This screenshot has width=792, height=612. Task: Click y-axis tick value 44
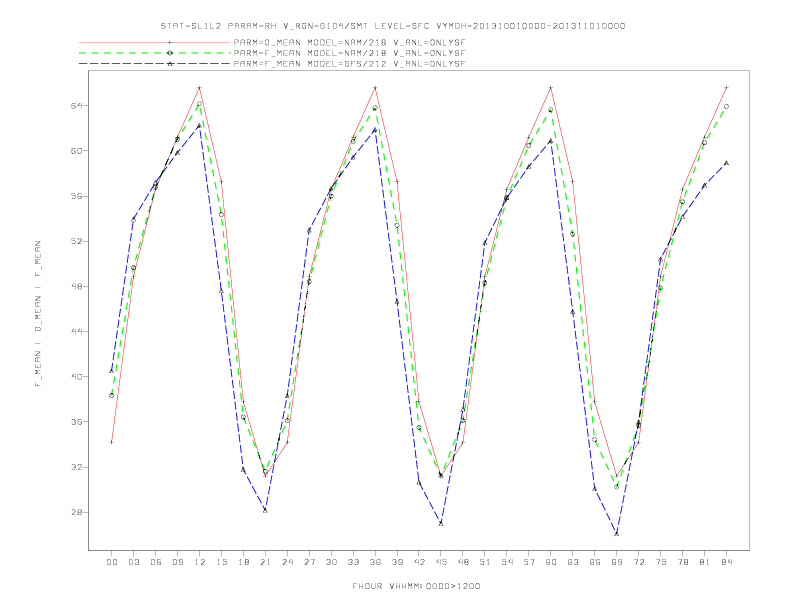click(77, 331)
